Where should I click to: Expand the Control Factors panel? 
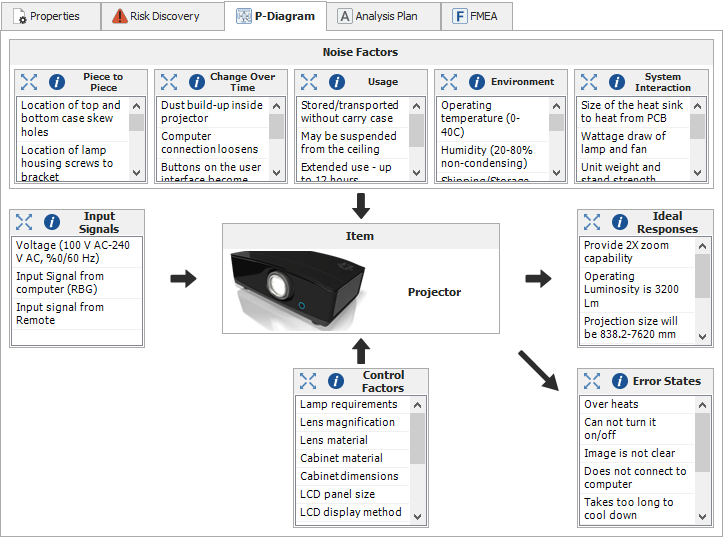pyautogui.click(x=308, y=381)
